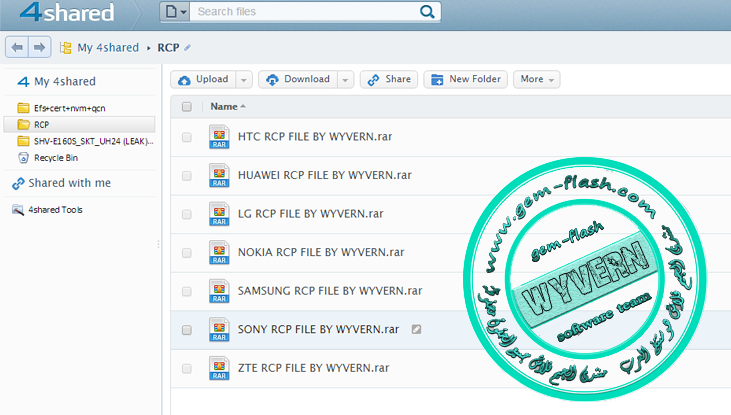Open ZTE RCP FILE BY WYVERN.rar
Screen dimensions: 731x415
click(x=313, y=368)
